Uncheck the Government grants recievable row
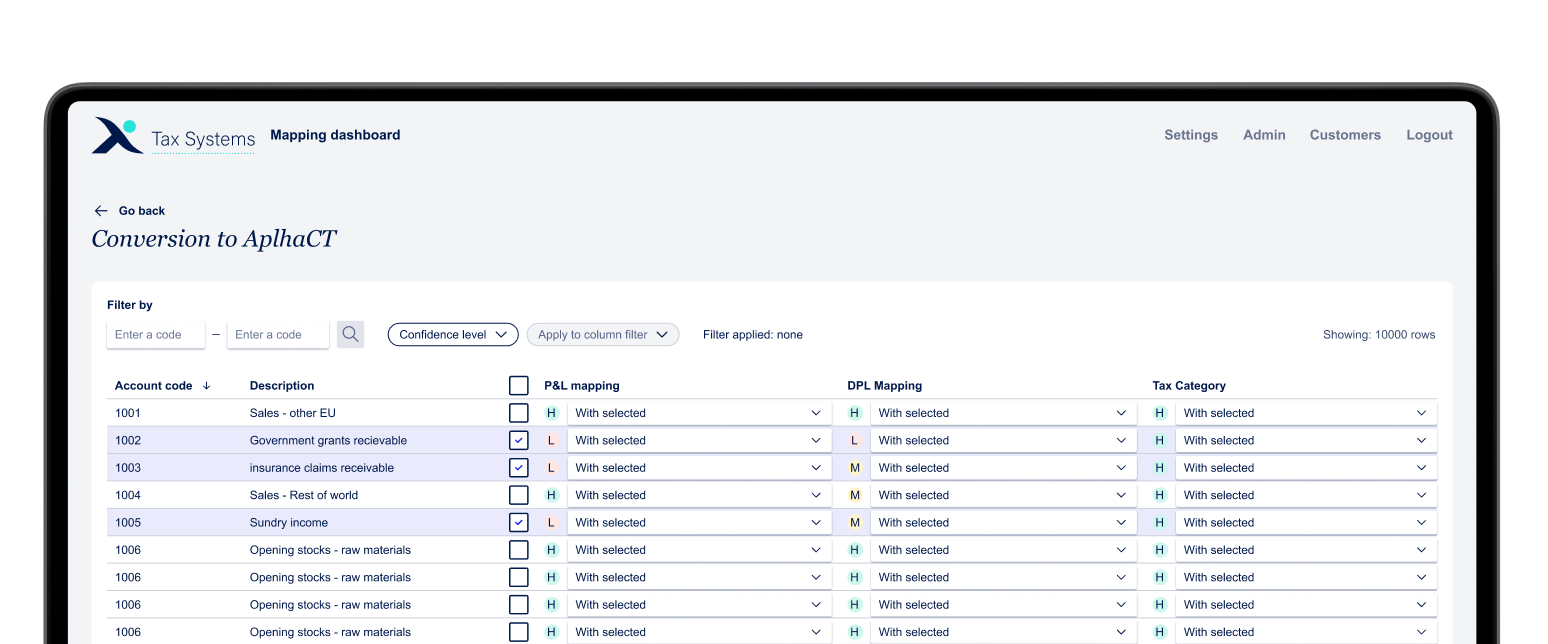Image resolution: width=1548 pixels, height=644 pixels. (x=518, y=440)
